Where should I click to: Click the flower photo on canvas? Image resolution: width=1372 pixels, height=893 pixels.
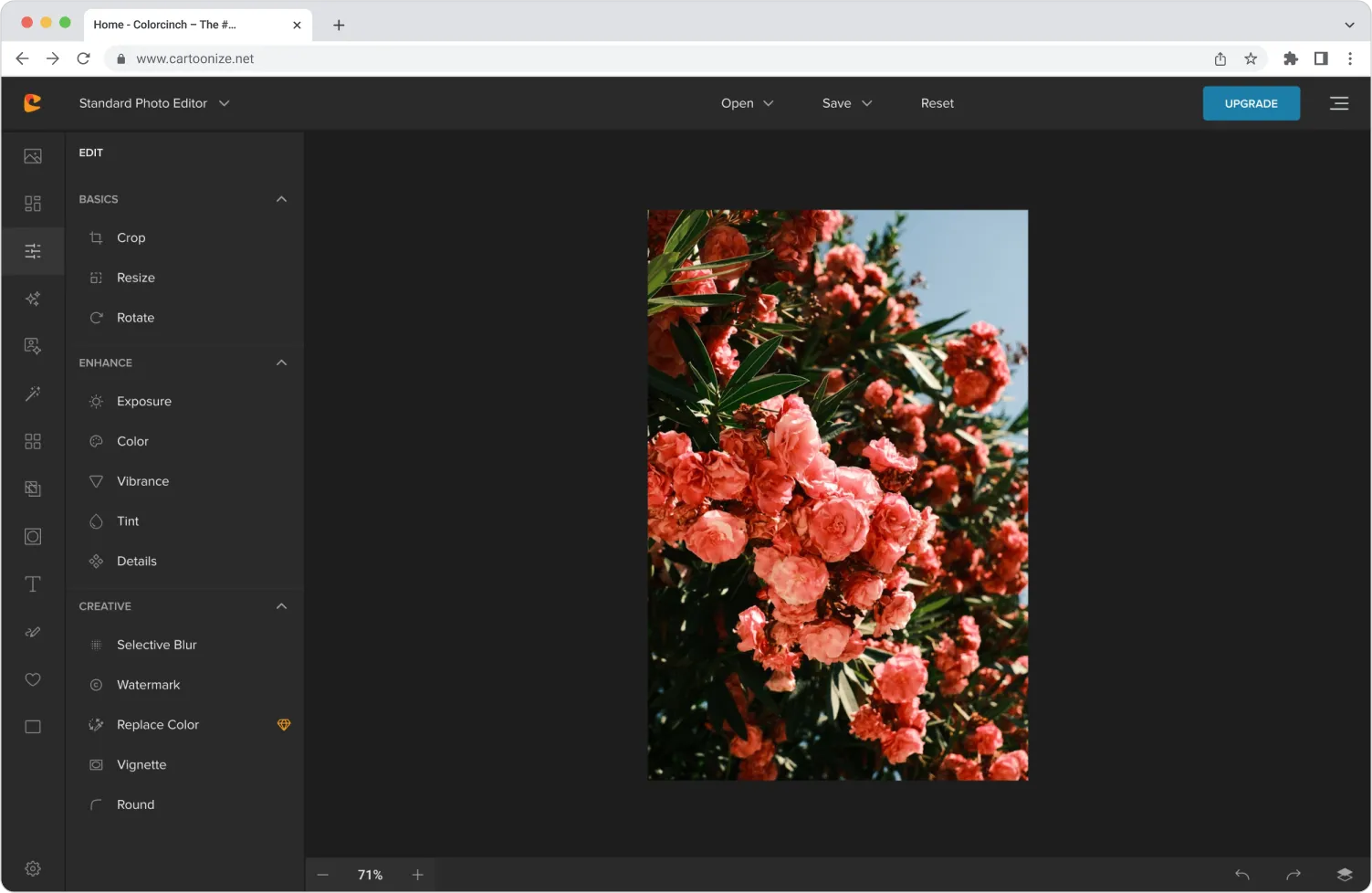(837, 495)
